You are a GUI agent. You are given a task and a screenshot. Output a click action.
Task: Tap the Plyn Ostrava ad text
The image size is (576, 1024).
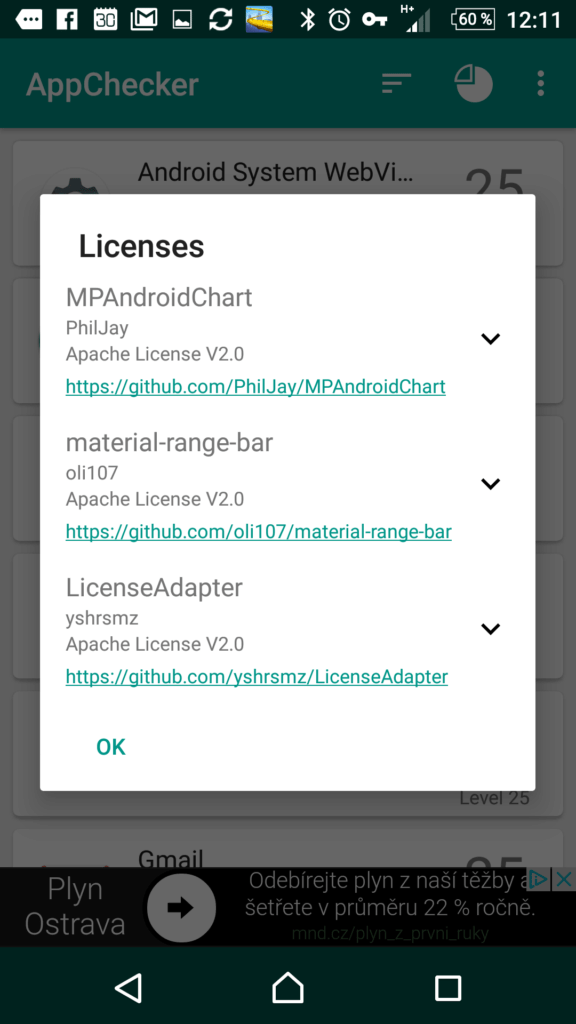(75, 907)
